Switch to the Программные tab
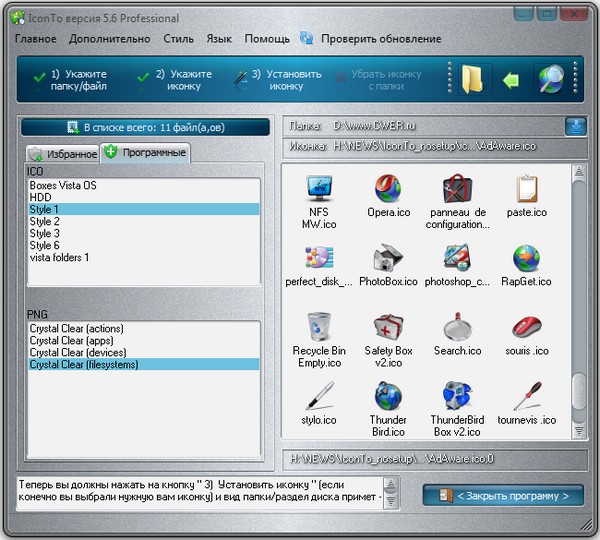The image size is (600, 540). (x=145, y=153)
